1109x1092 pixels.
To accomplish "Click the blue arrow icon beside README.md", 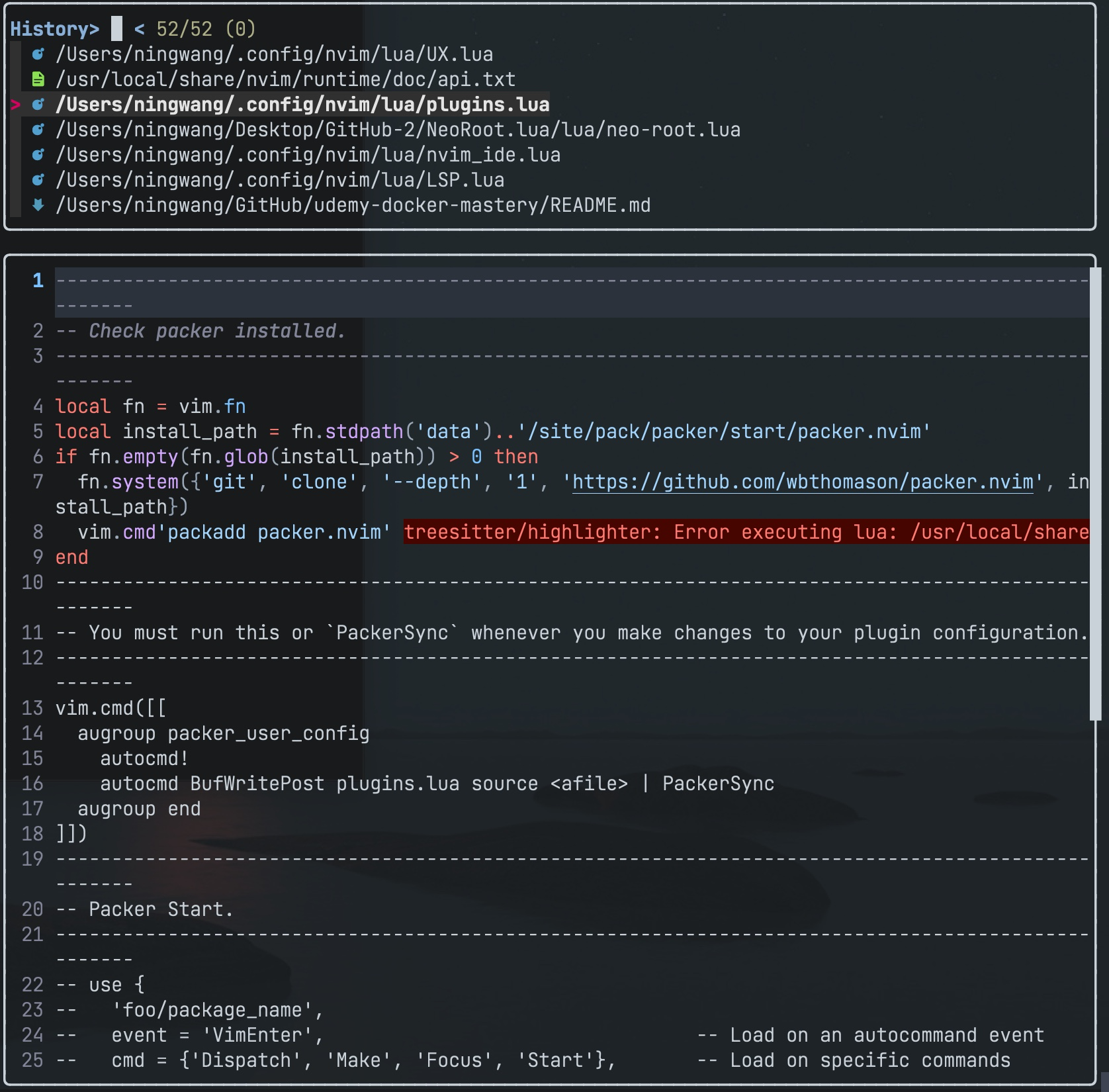I will pyautogui.click(x=37, y=205).
